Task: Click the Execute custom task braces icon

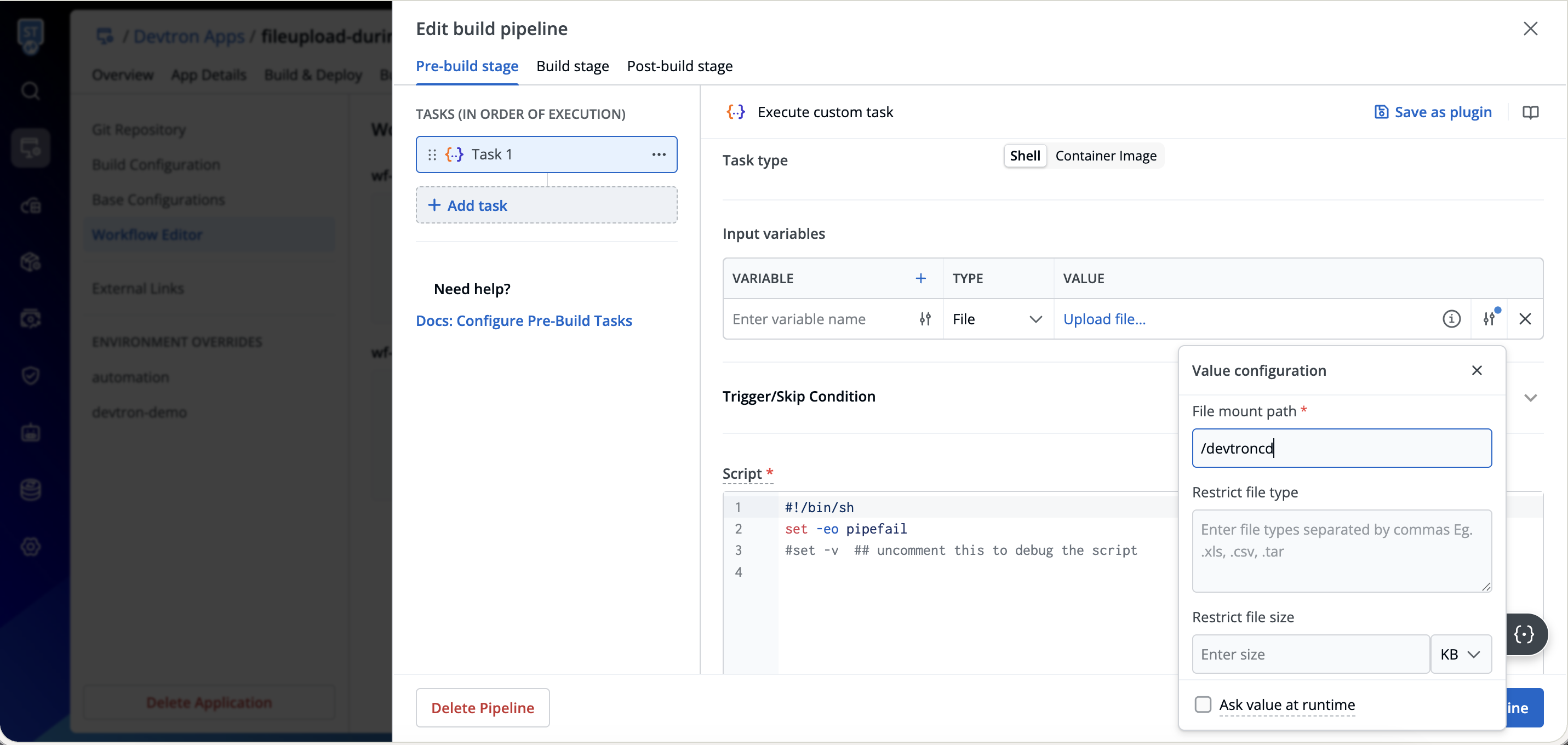Action: [x=736, y=112]
